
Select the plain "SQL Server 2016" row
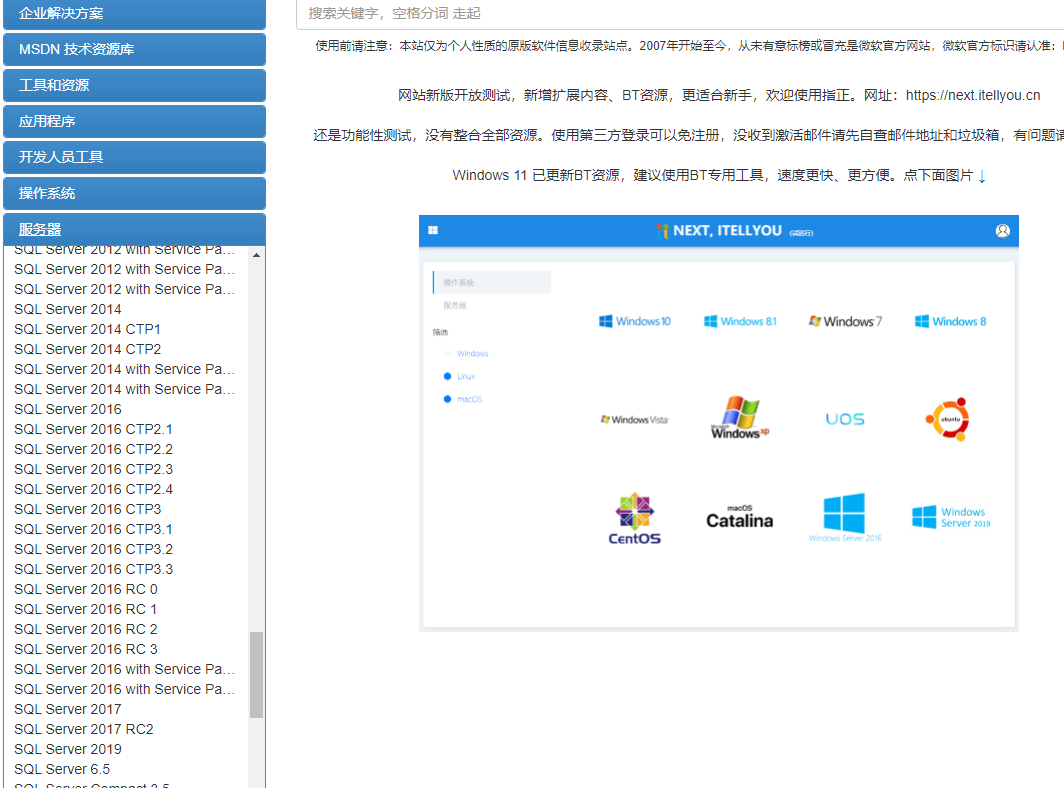click(x=68, y=409)
